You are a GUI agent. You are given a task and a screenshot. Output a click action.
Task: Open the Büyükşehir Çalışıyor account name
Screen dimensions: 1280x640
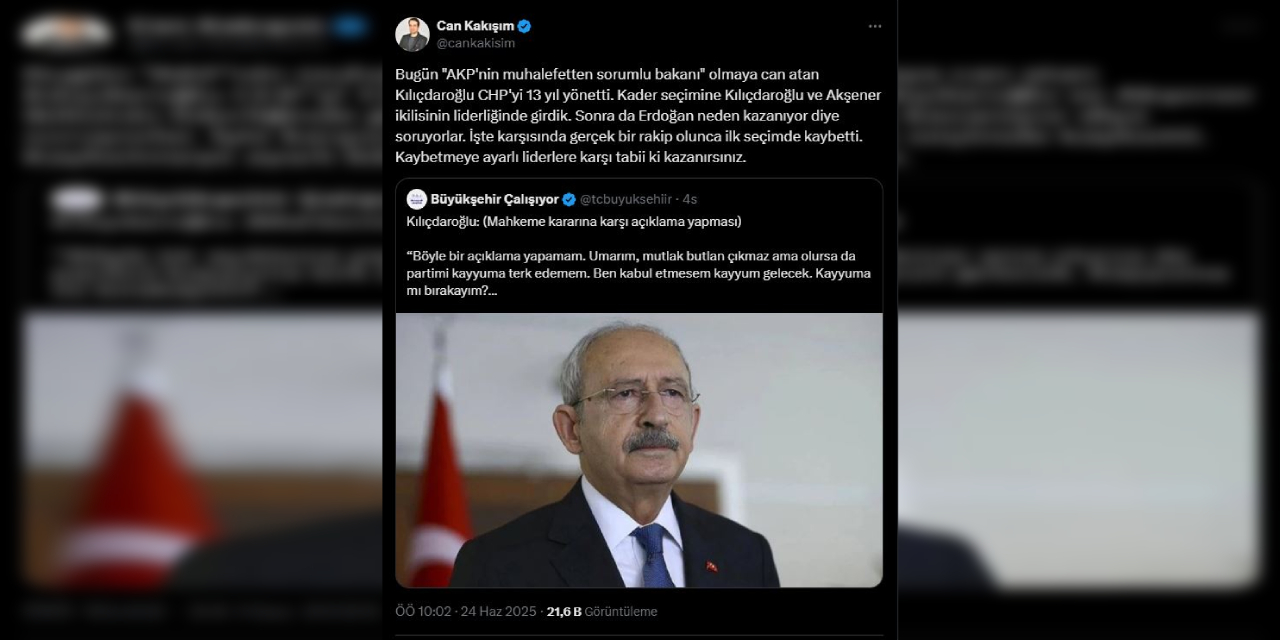pyautogui.click(x=495, y=199)
